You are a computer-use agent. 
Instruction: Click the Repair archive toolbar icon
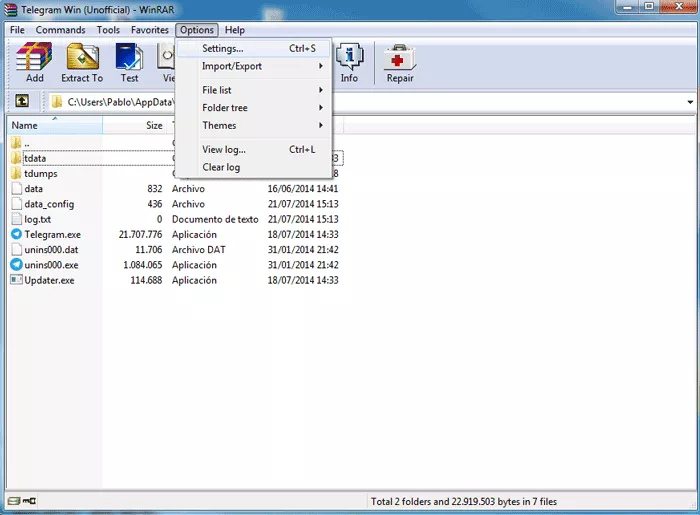point(400,57)
